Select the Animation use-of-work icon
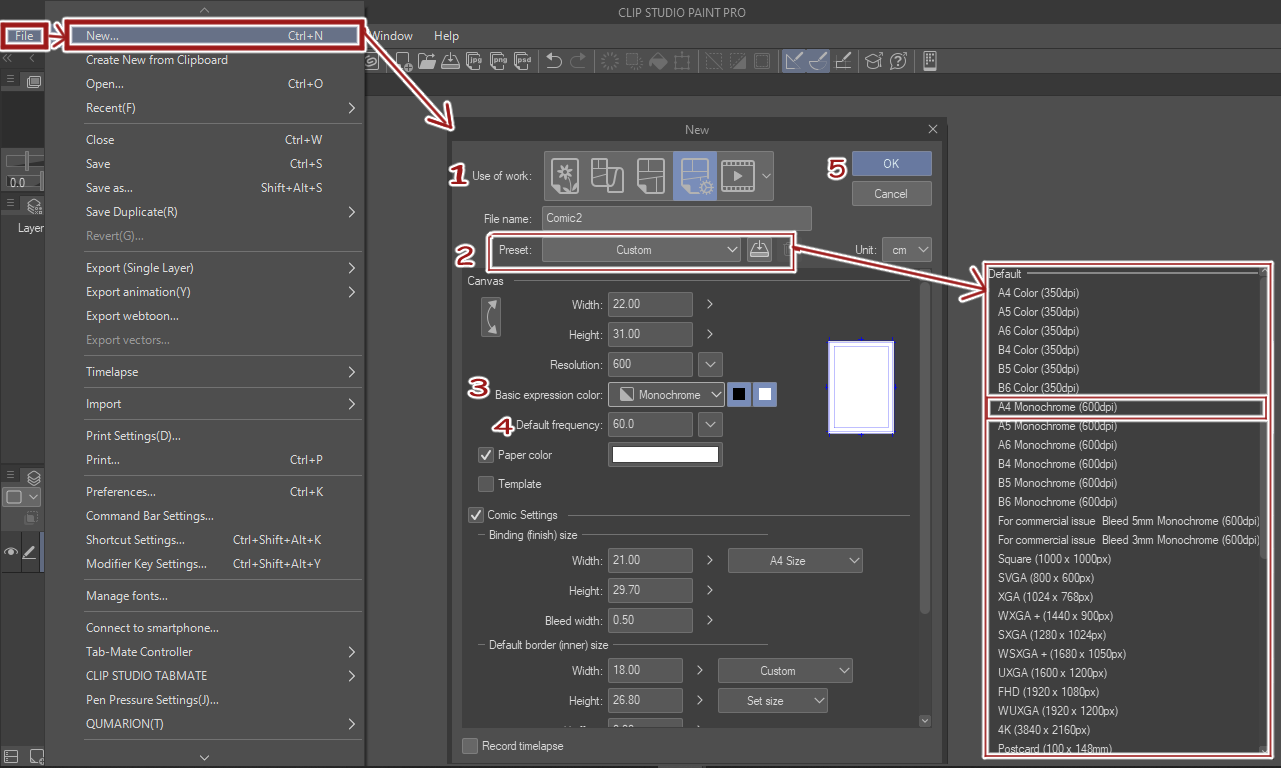Image resolution: width=1281 pixels, height=768 pixels. 738,176
